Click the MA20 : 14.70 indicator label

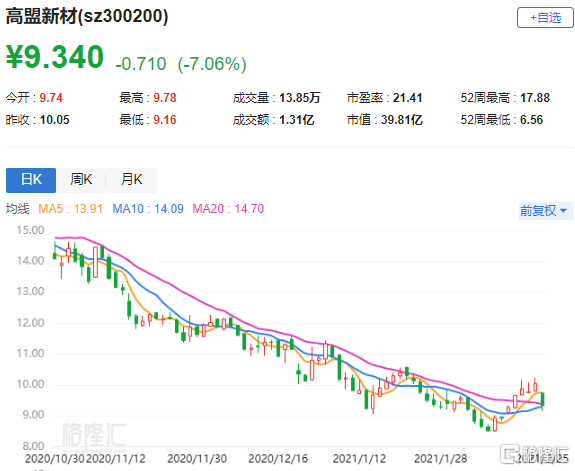228,209
